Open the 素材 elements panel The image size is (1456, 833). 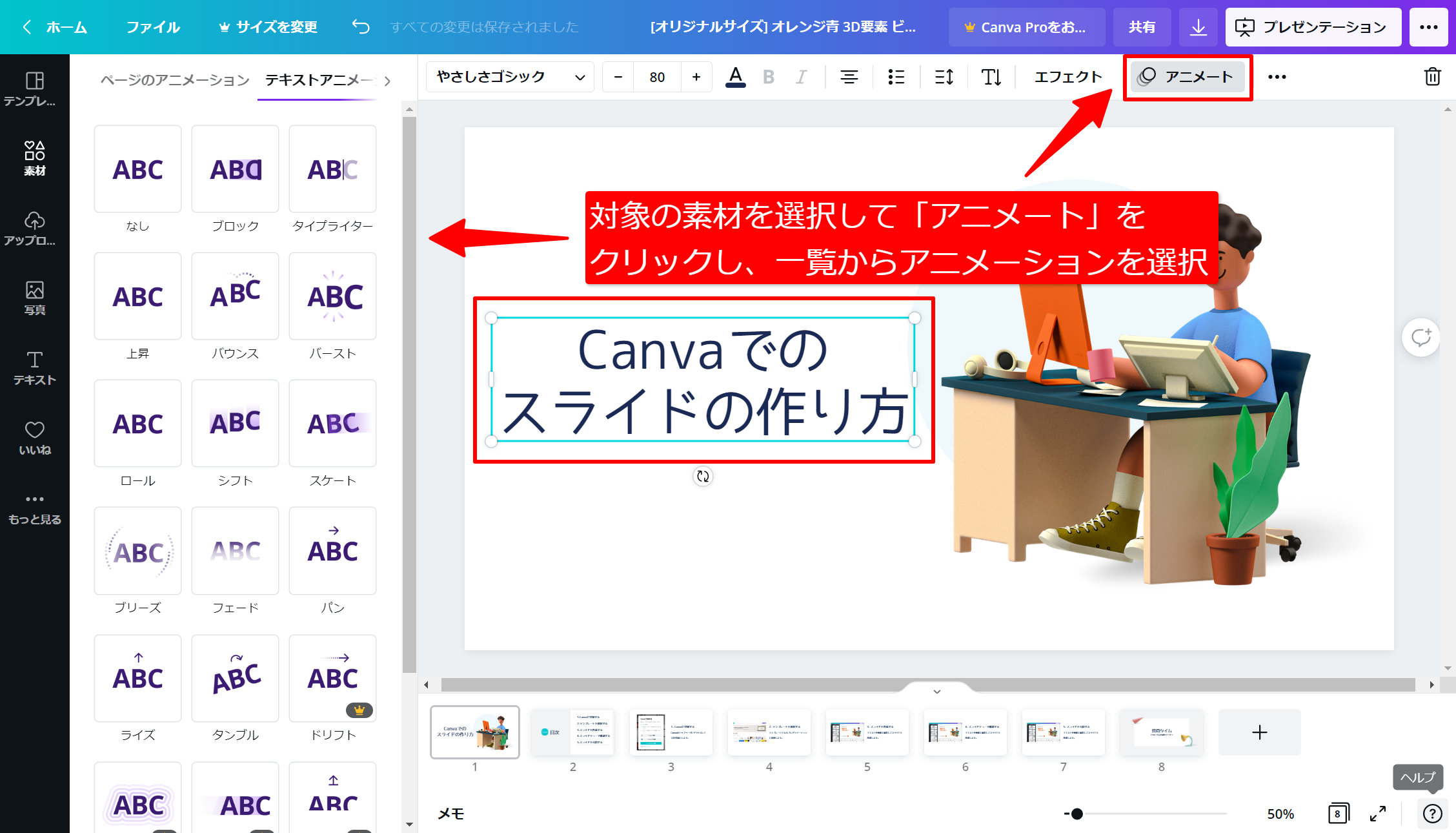pos(34,158)
